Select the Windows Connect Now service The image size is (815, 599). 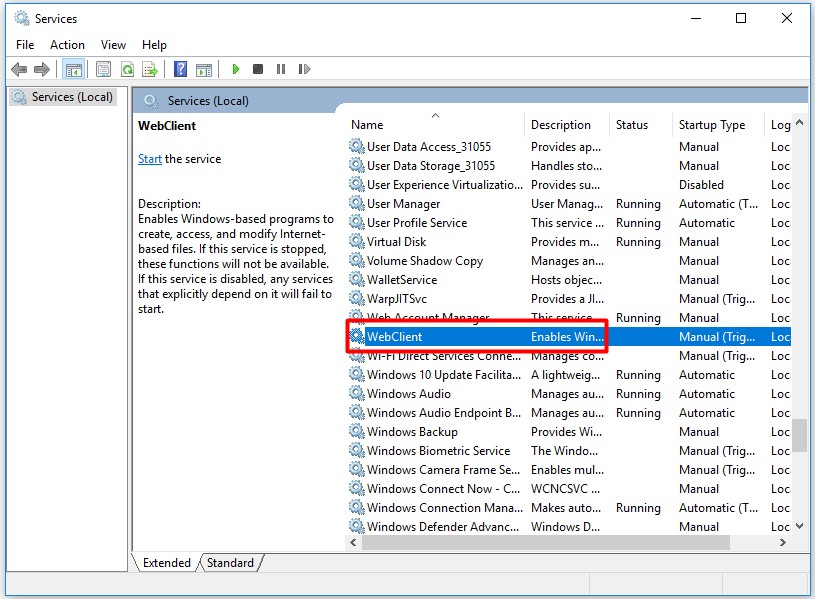(x=569, y=488)
